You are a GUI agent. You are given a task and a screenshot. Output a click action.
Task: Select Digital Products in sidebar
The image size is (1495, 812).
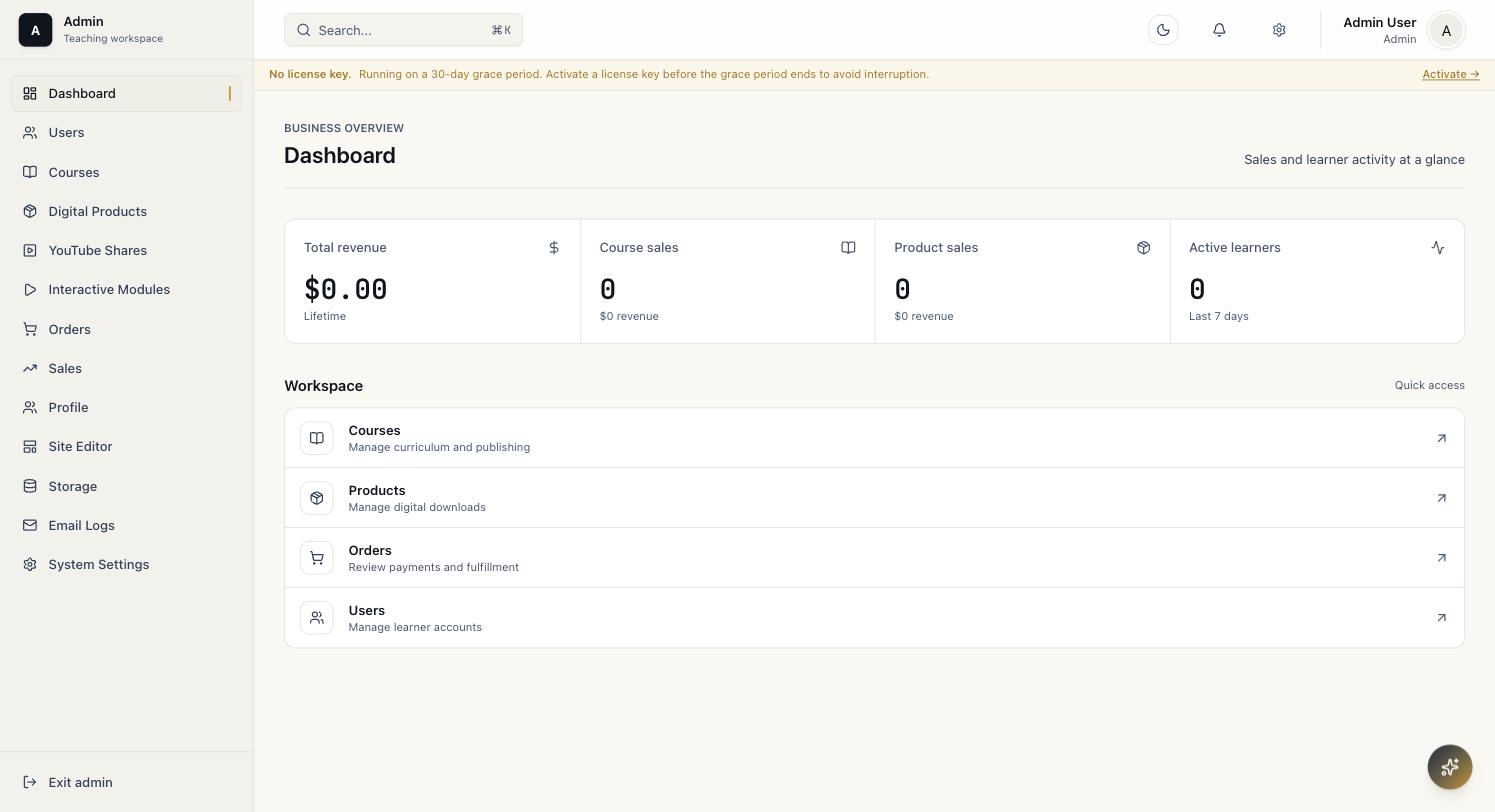127,211
